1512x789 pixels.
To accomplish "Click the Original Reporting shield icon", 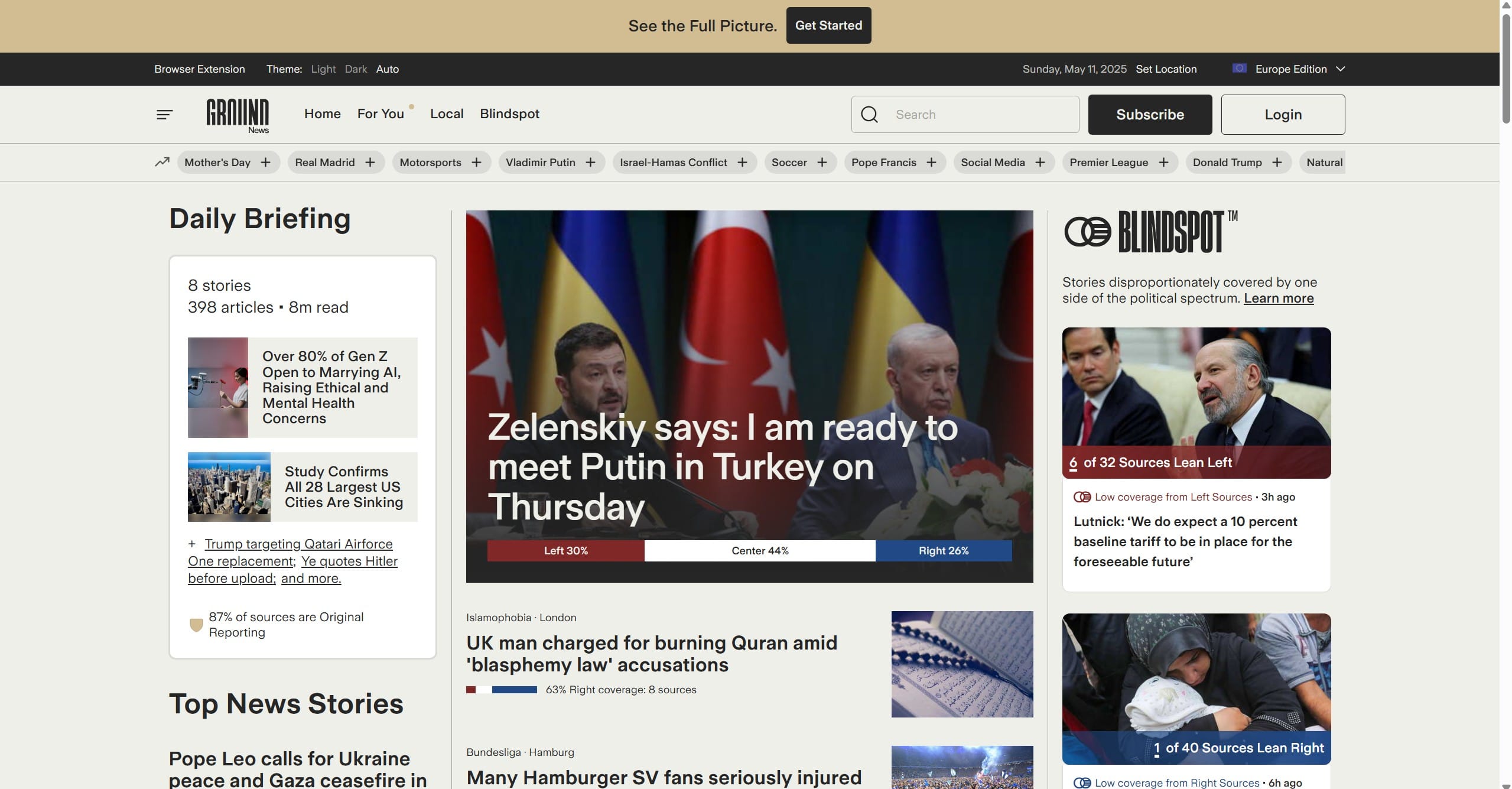I will pyautogui.click(x=196, y=625).
